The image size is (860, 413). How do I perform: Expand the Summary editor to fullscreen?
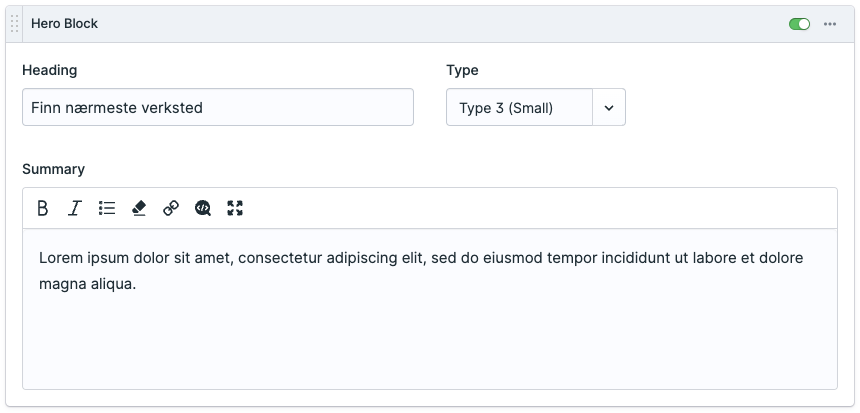pyautogui.click(x=235, y=208)
